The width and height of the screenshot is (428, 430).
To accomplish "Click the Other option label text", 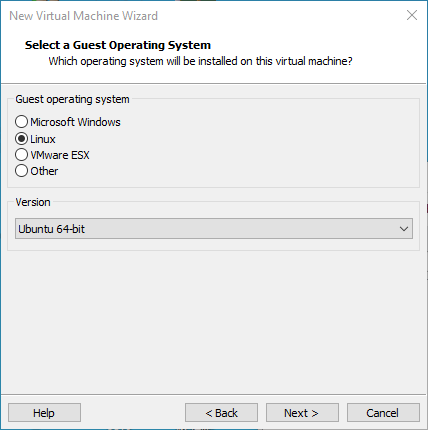I will [44, 171].
